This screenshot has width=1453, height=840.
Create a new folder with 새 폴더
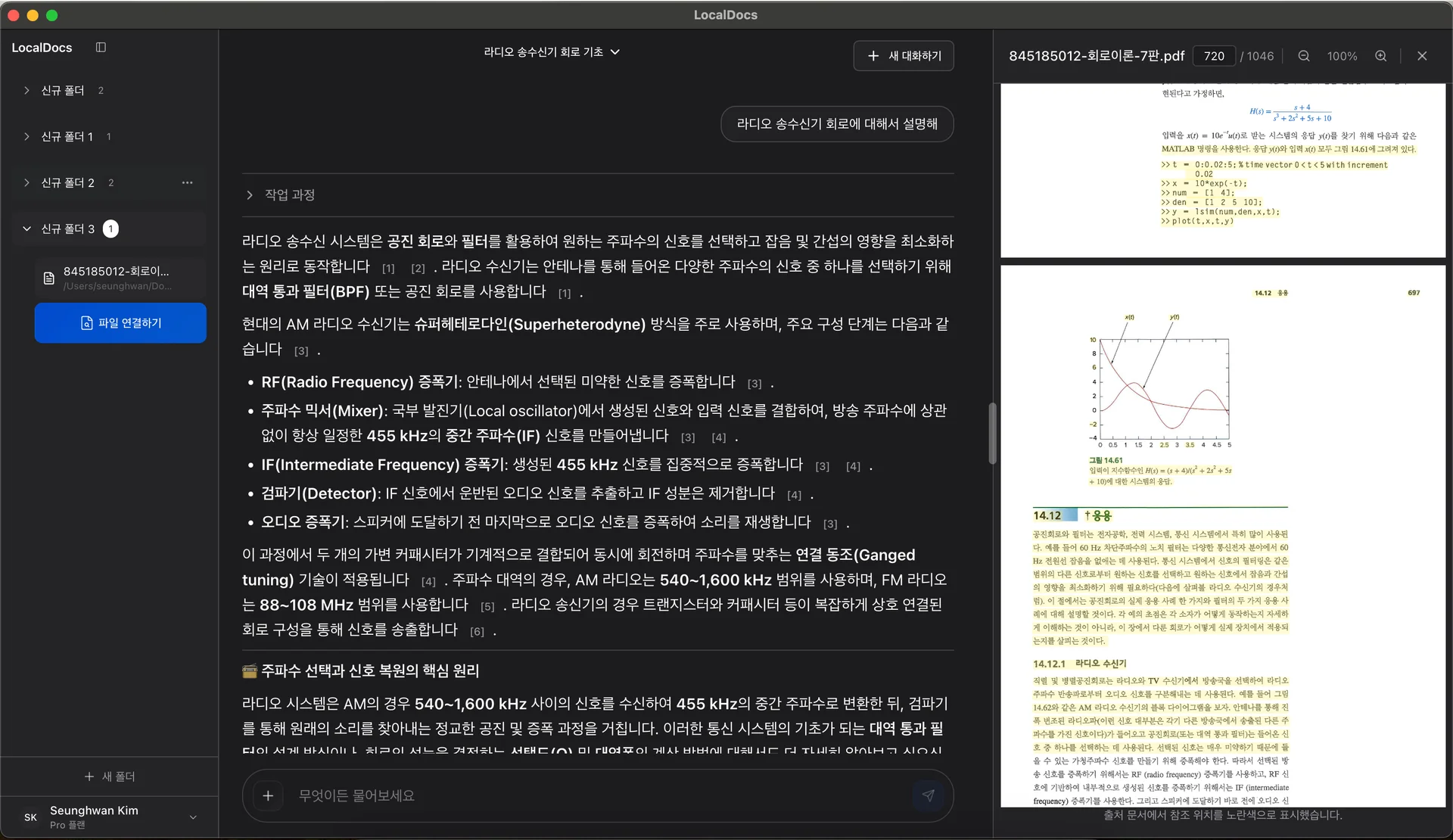click(110, 776)
